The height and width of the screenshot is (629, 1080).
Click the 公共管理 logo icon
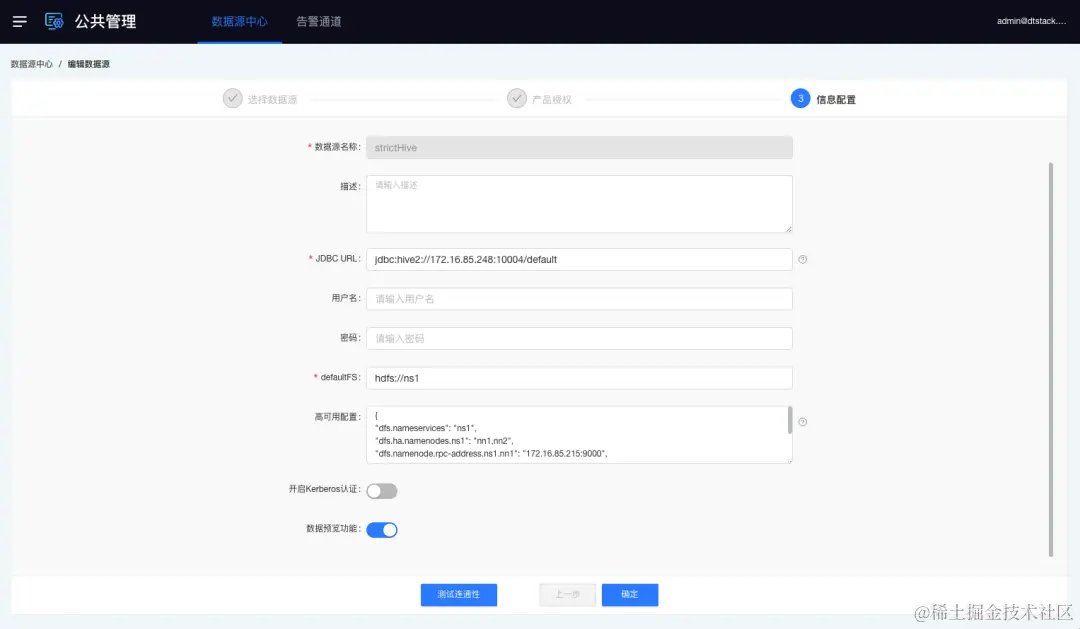coord(54,21)
